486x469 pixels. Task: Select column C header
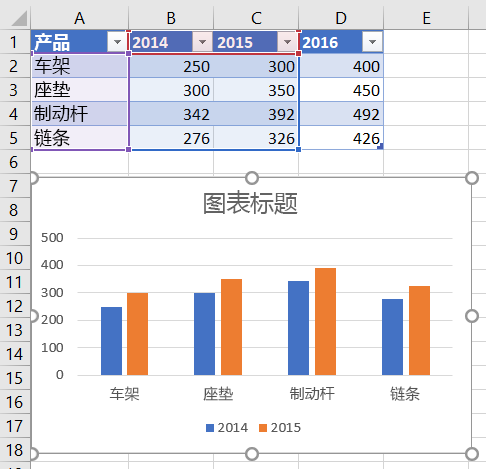(x=256, y=18)
